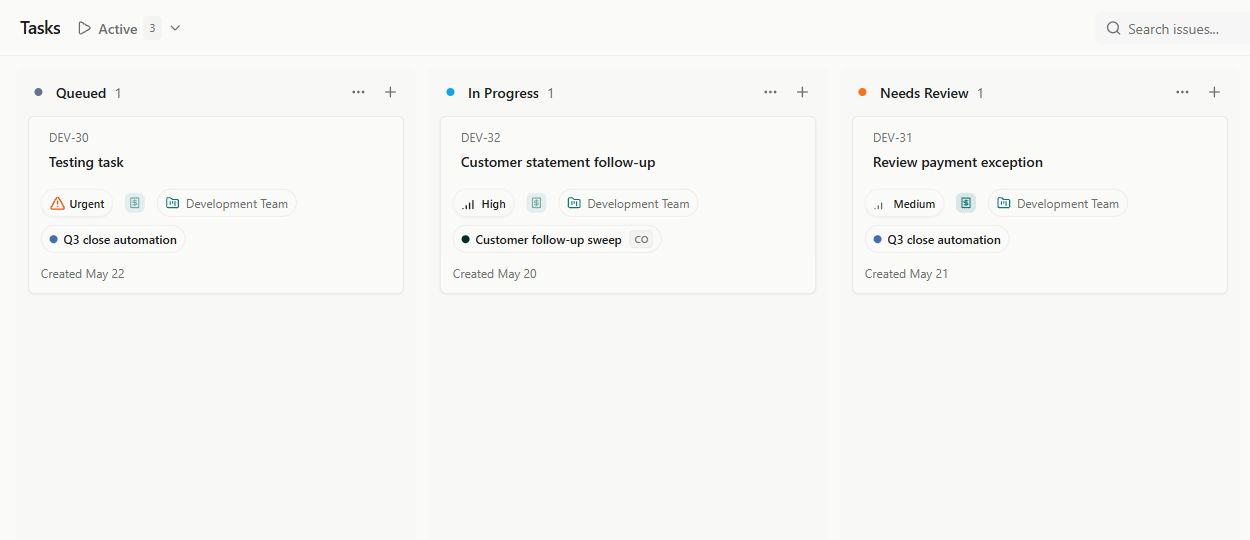1250x540 pixels.
Task: Click the document icon on DEV-31 card
Action: coord(966,203)
